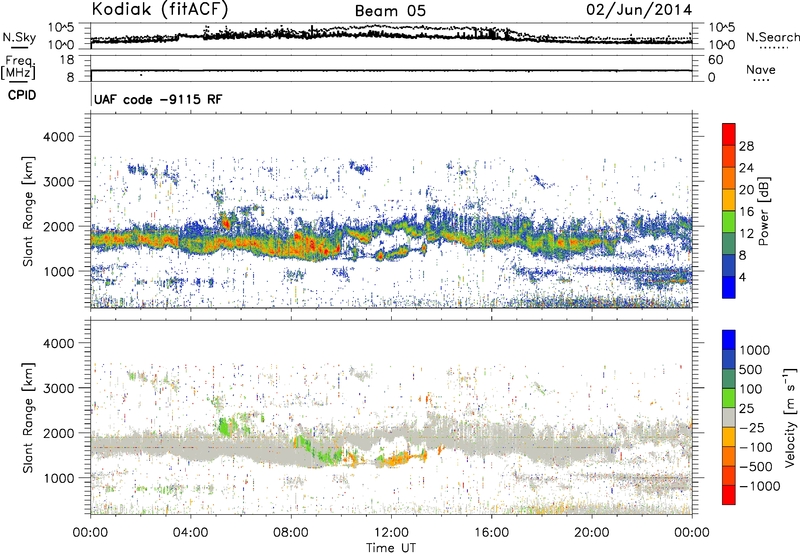Click "Slant Range [km]" label of power panel

(x=29, y=211)
